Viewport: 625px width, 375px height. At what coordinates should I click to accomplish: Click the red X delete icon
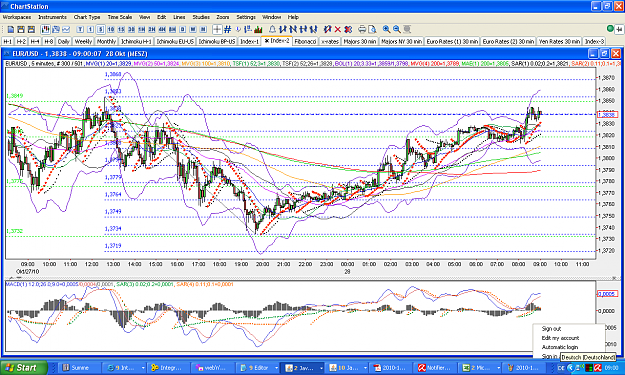(338, 29)
